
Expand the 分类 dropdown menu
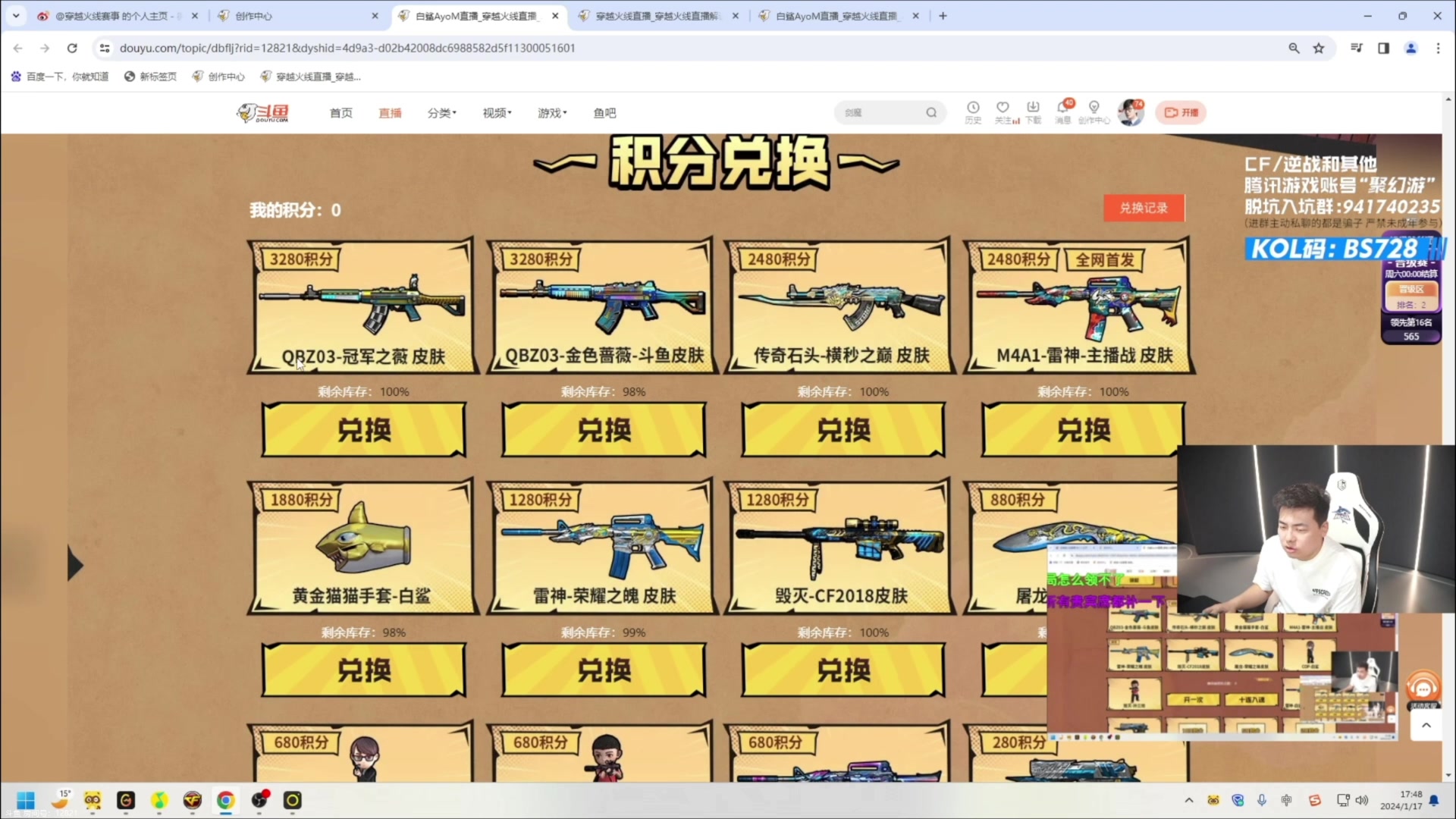[x=441, y=113]
